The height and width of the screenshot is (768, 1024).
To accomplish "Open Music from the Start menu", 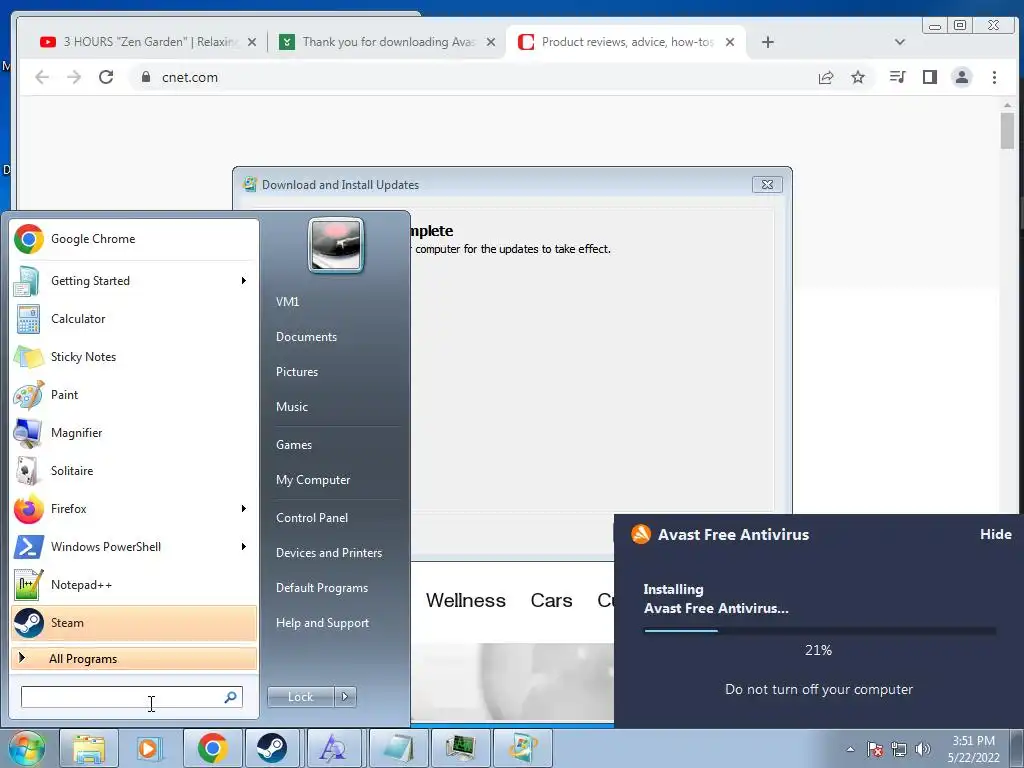I will (292, 407).
